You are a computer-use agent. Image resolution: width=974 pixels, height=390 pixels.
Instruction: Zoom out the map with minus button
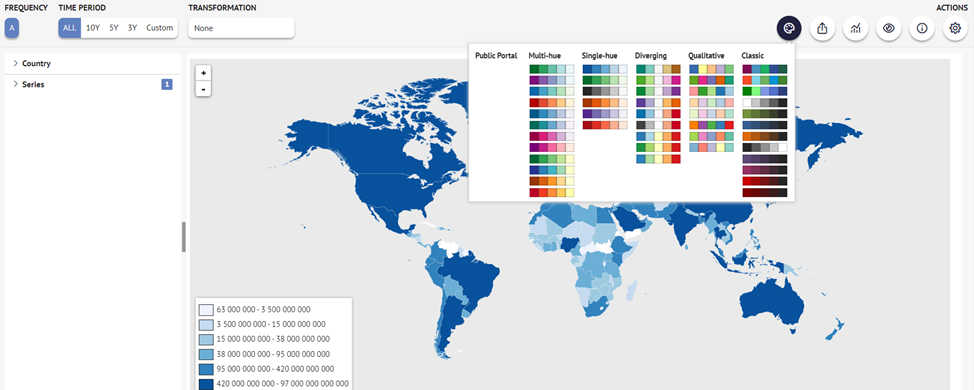coord(203,89)
